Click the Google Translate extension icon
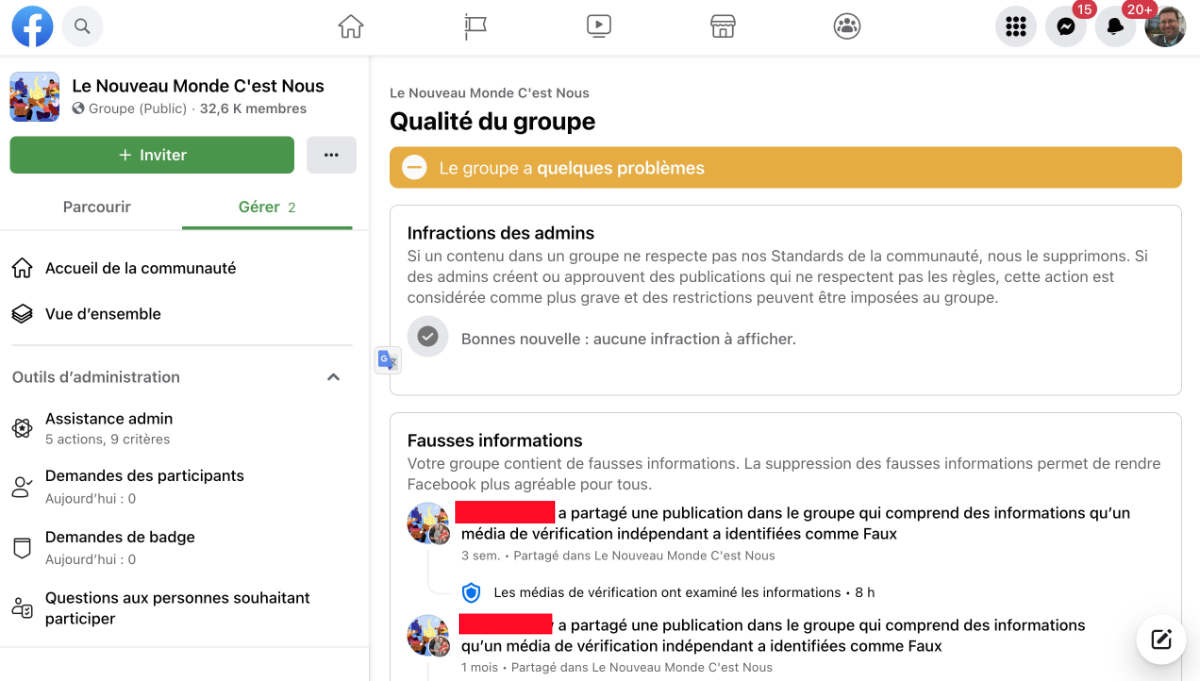The width and height of the screenshot is (1200, 681). click(388, 360)
